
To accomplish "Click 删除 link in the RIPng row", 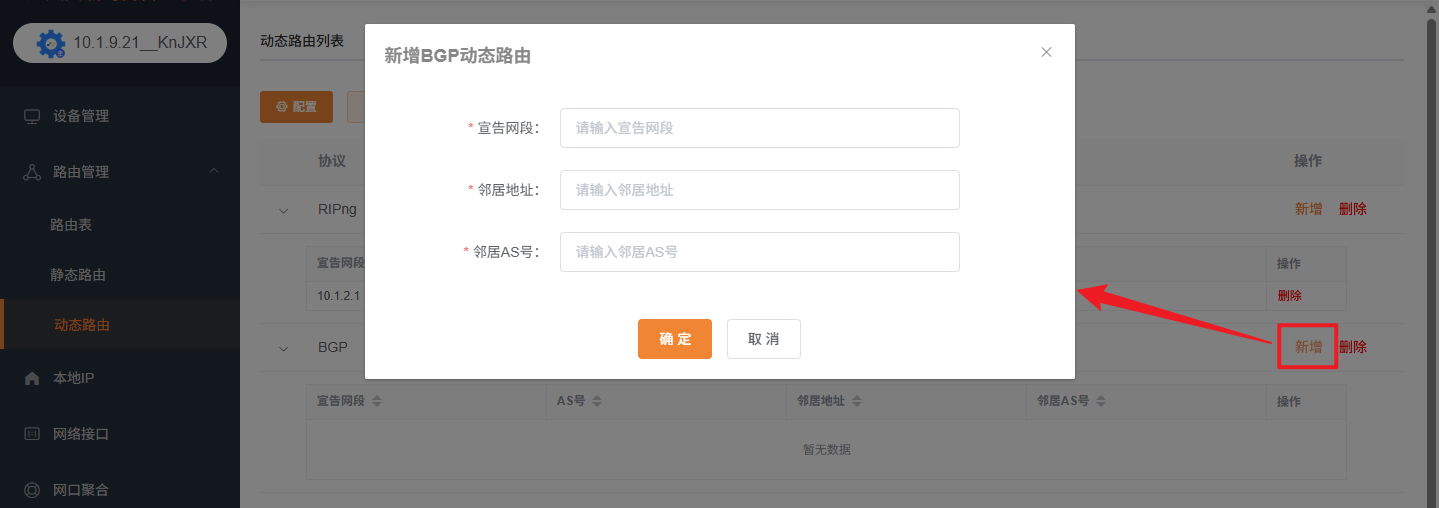I will point(1352,209).
